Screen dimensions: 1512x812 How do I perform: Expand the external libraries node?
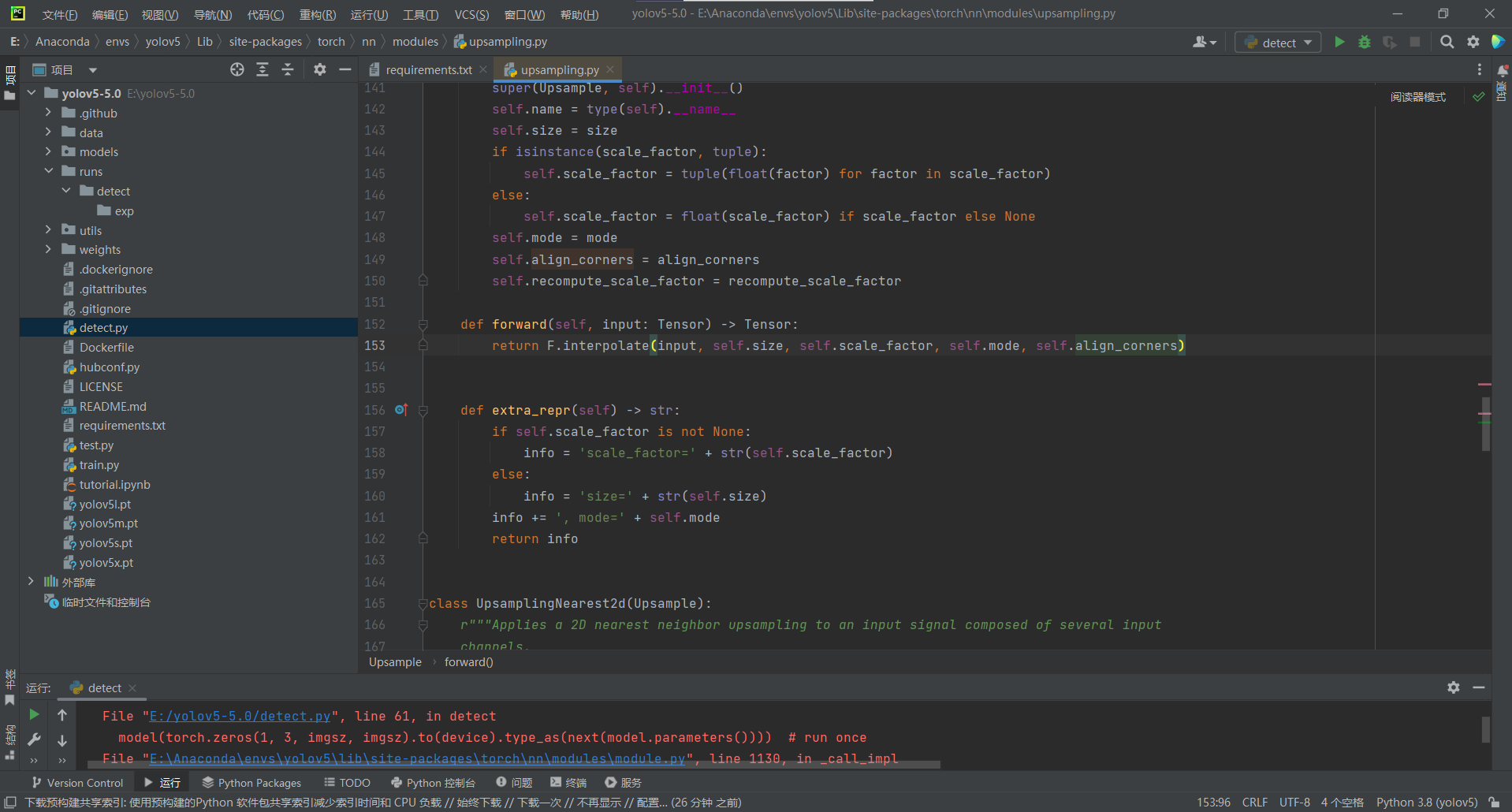coord(31,582)
